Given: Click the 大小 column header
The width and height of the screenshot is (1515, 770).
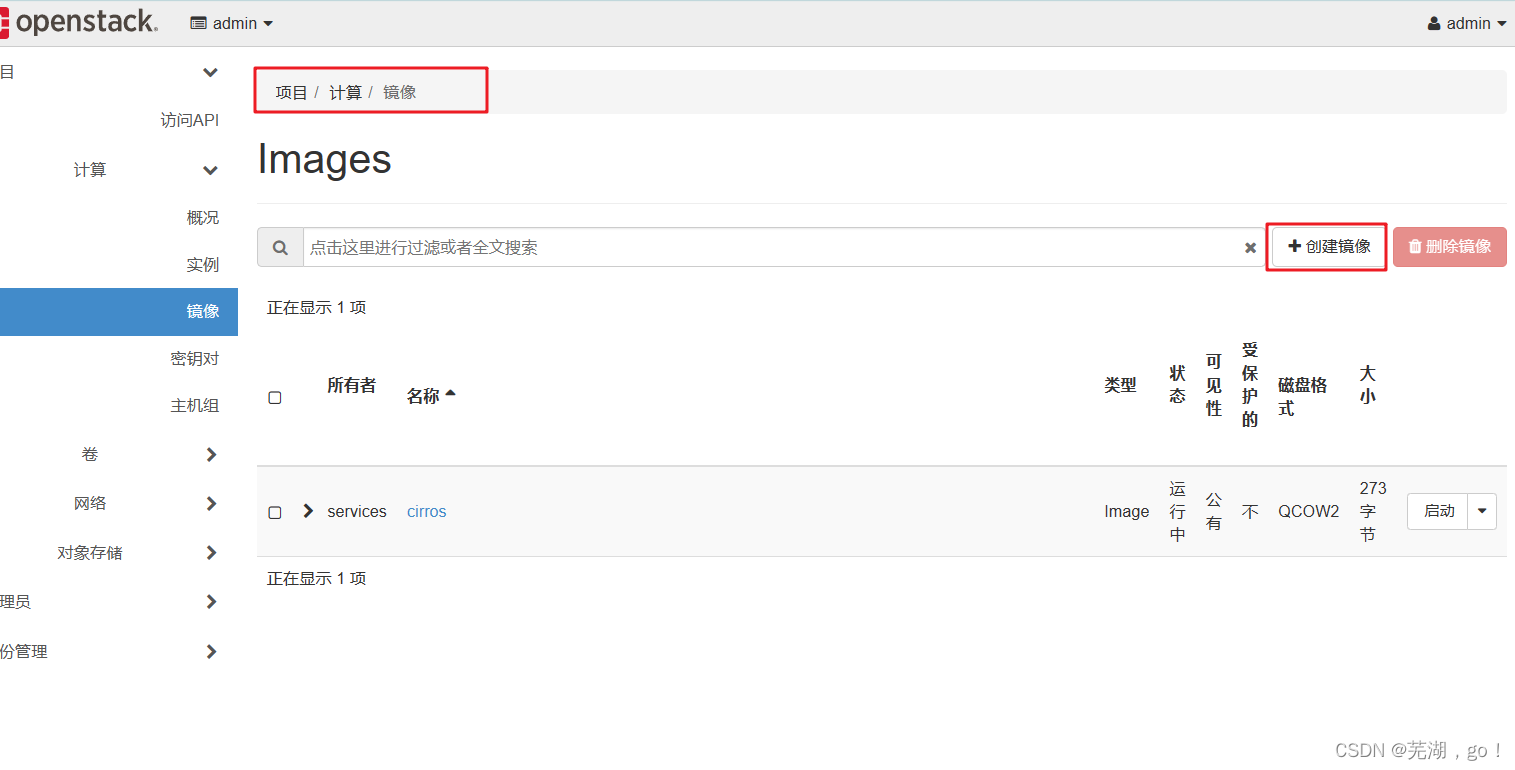Looking at the screenshot, I should click(1368, 385).
